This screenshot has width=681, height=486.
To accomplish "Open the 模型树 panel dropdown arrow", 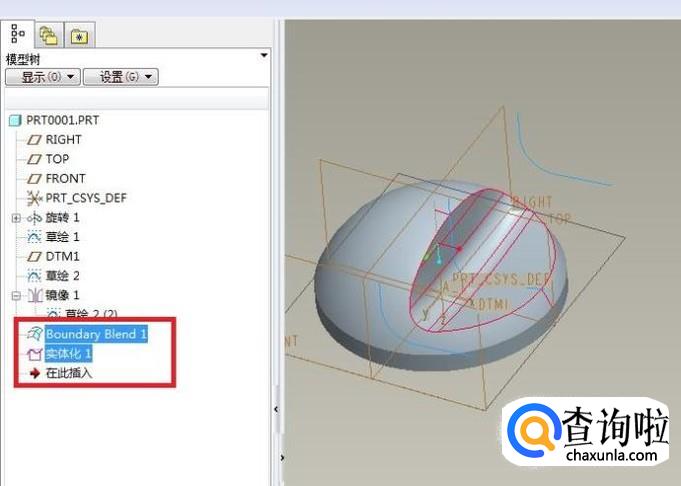I will click(263, 56).
